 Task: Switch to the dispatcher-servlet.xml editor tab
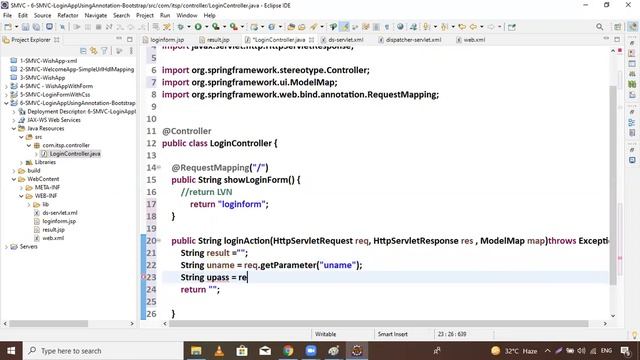coord(413,40)
